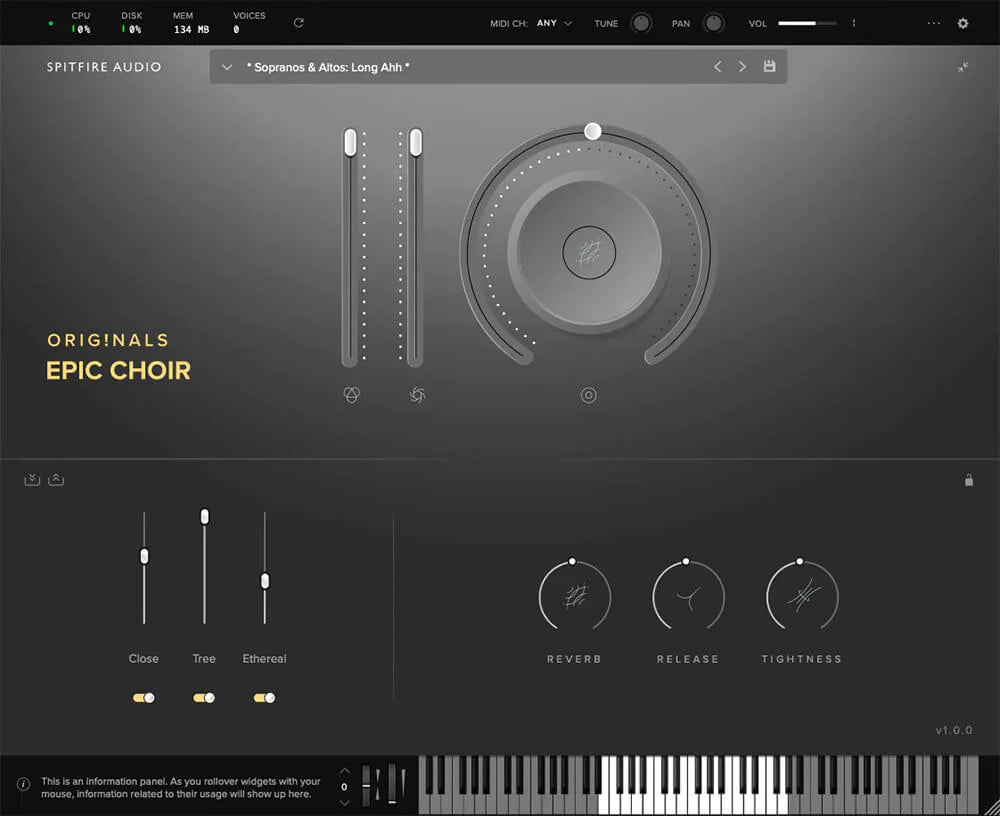Click the pitch bend wheel
The height and width of the screenshot is (816, 1000).
coord(366,784)
